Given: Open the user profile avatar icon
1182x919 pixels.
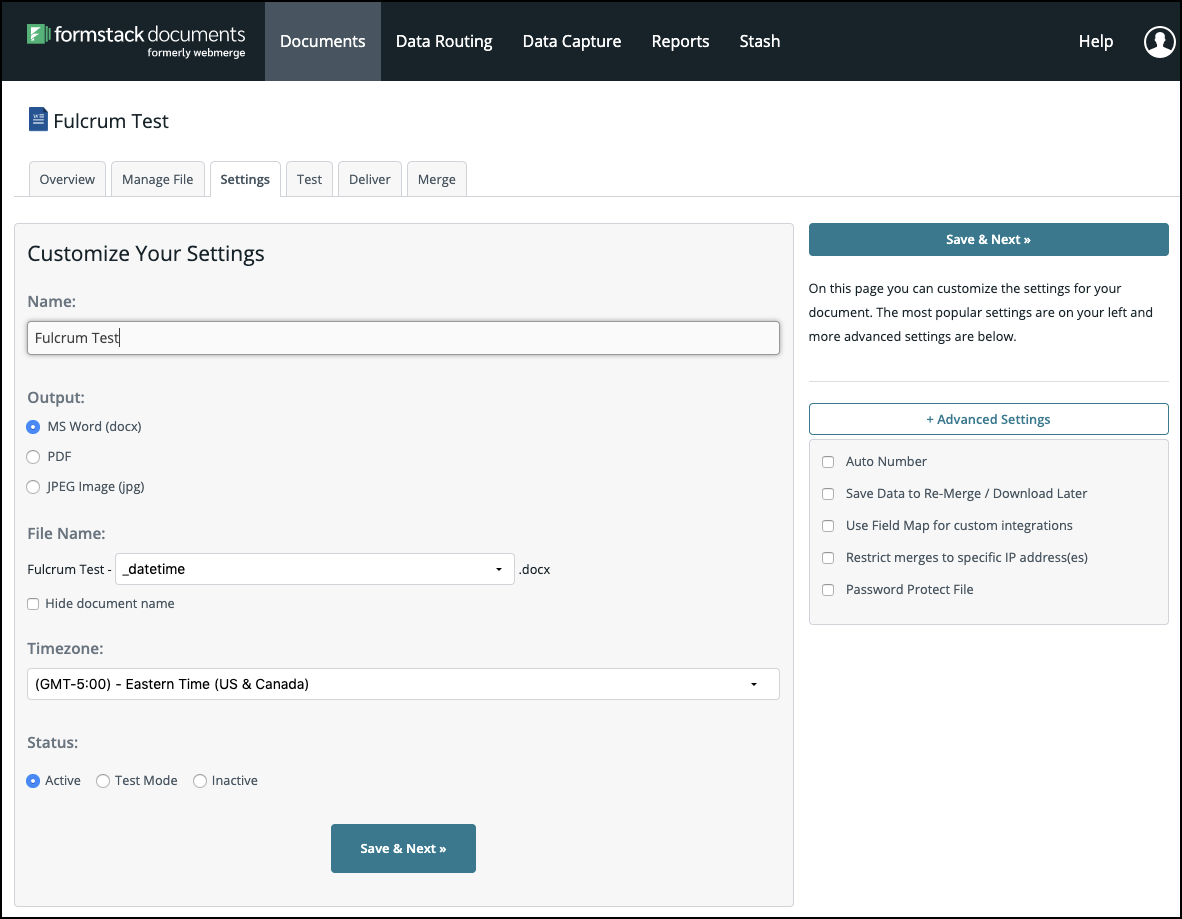Looking at the screenshot, I should [x=1159, y=42].
